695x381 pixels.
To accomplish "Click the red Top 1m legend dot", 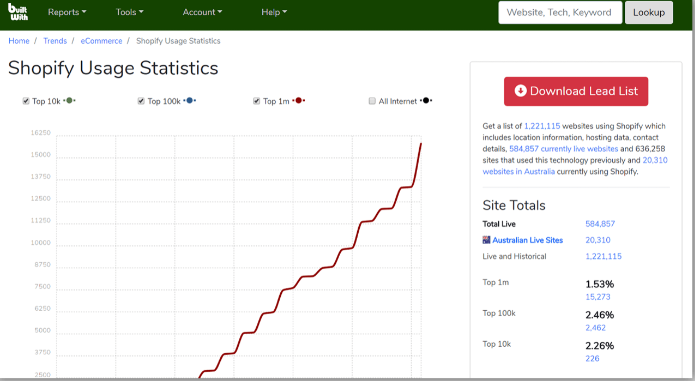I will point(299,101).
